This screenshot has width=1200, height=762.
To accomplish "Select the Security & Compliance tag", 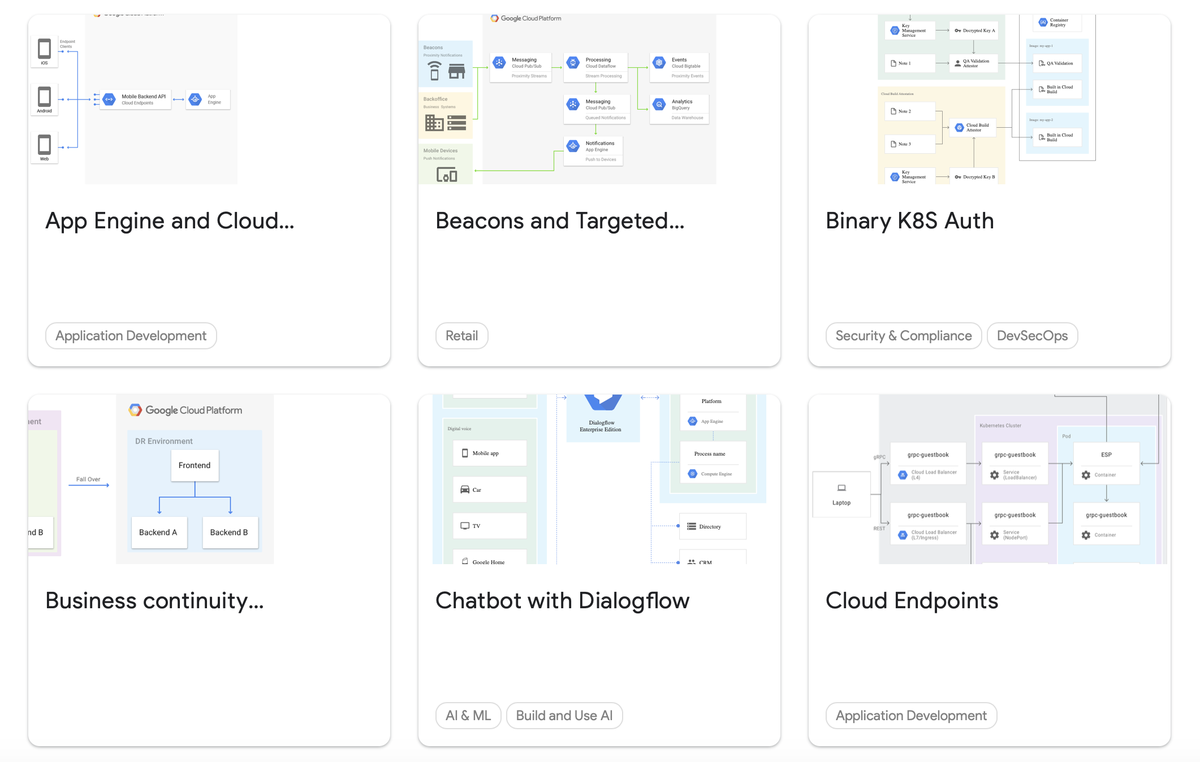I will click(904, 336).
